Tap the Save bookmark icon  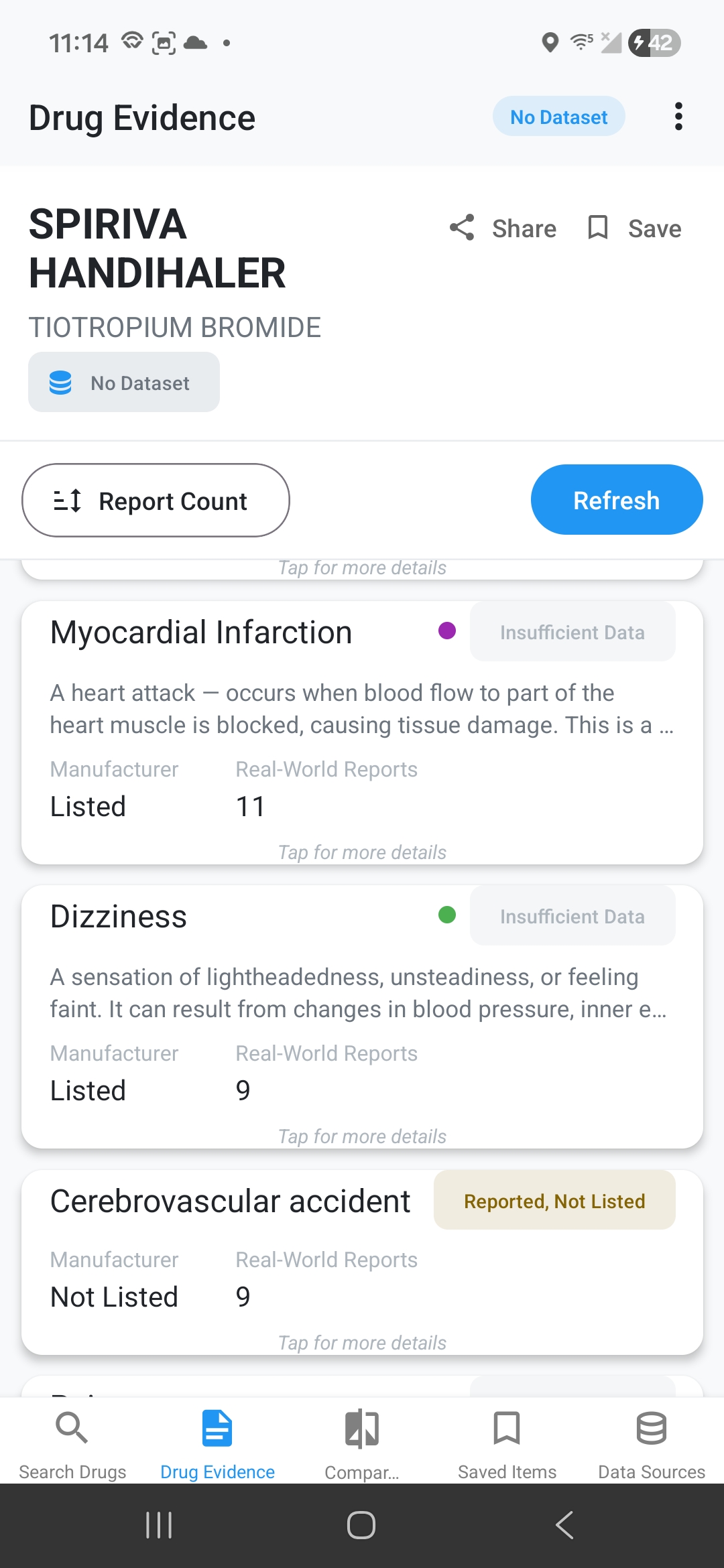pos(597,228)
